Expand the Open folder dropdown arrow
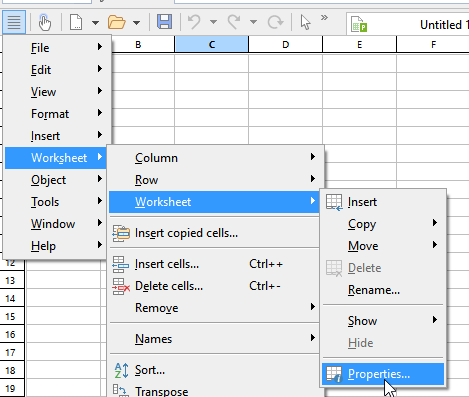Image resolution: width=469 pixels, height=397 pixels. tap(136, 23)
